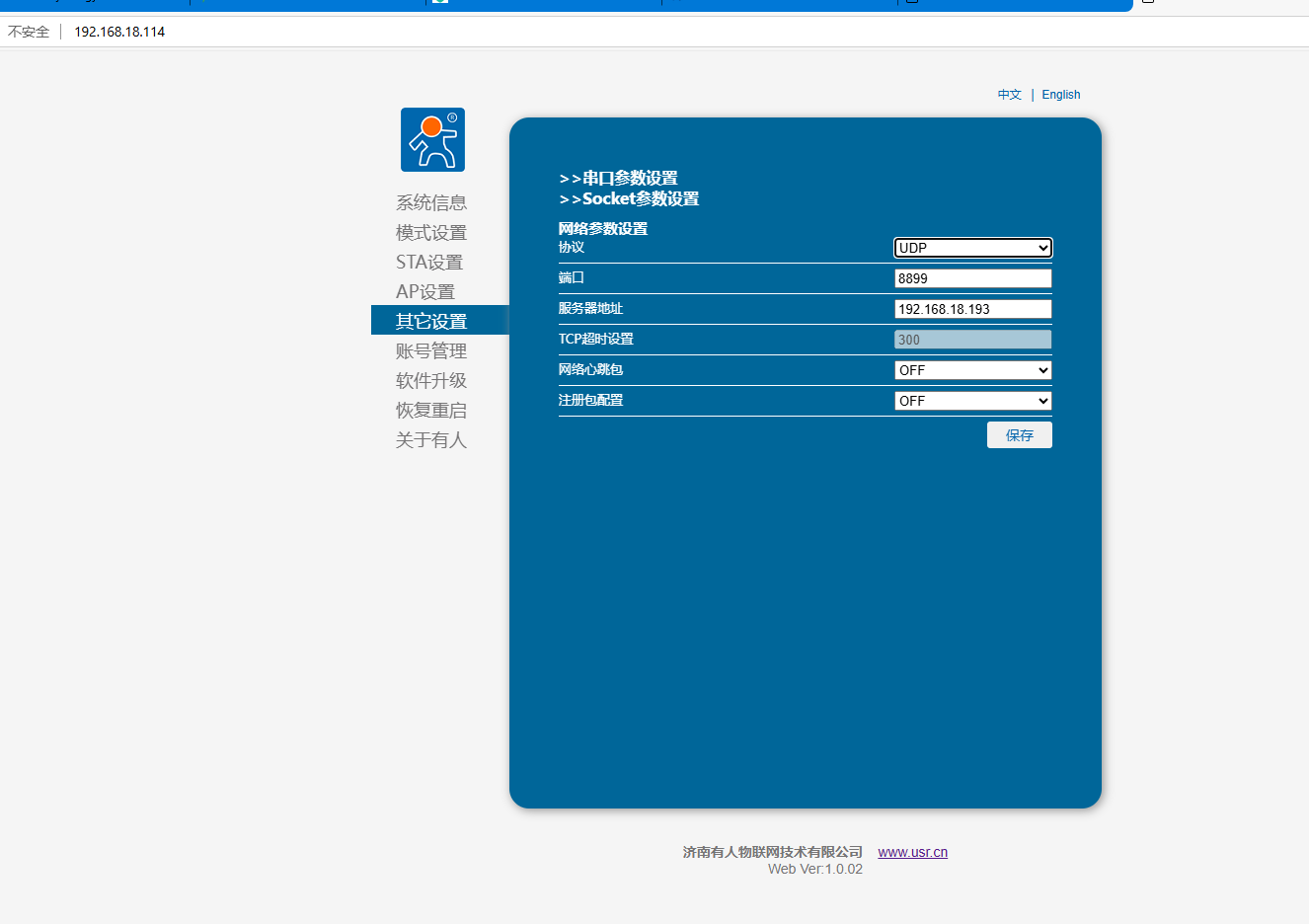
Task: Select 其它设置 in sidebar
Action: click(430, 321)
